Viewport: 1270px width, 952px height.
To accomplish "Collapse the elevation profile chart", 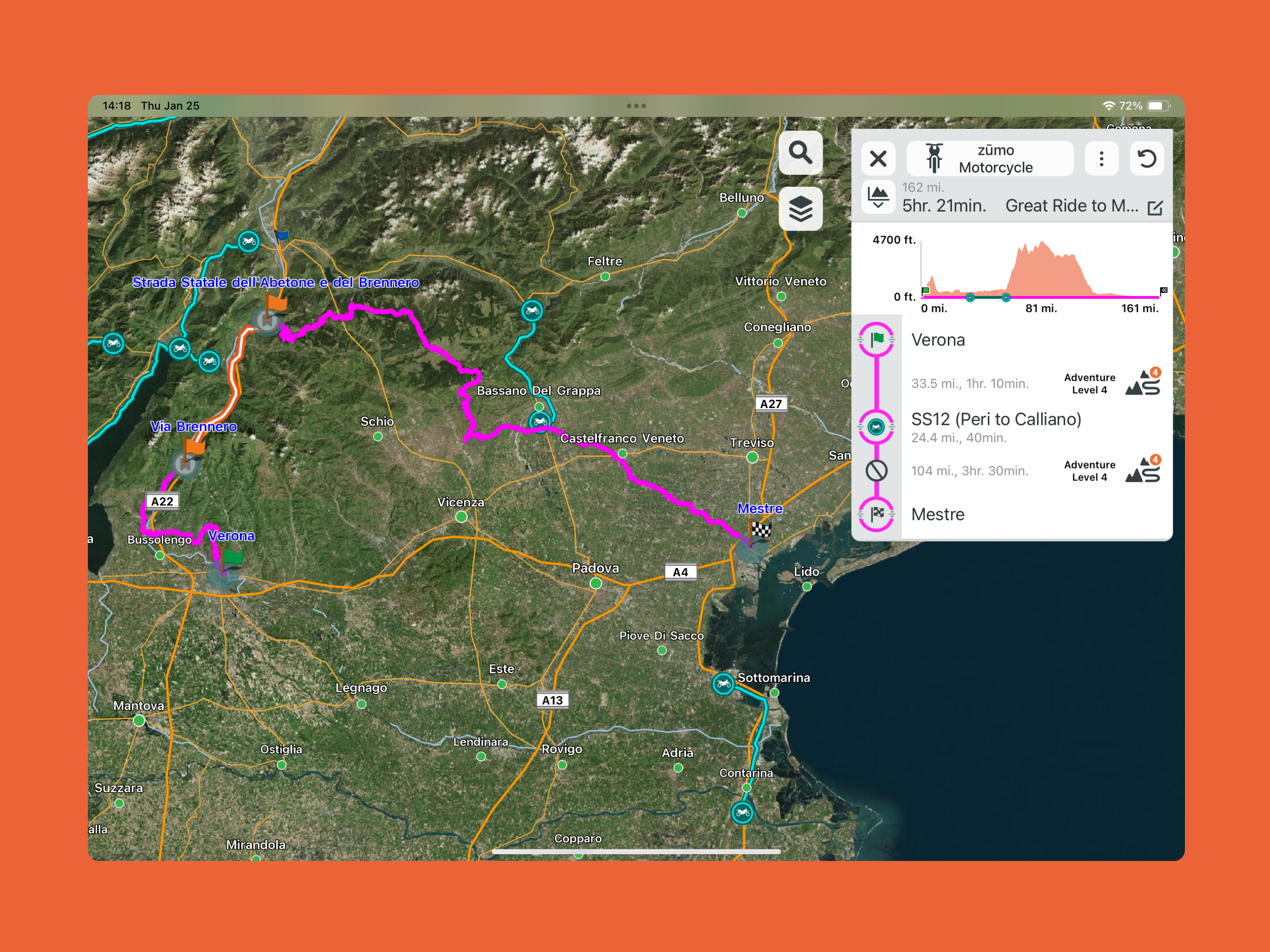I will tap(878, 198).
